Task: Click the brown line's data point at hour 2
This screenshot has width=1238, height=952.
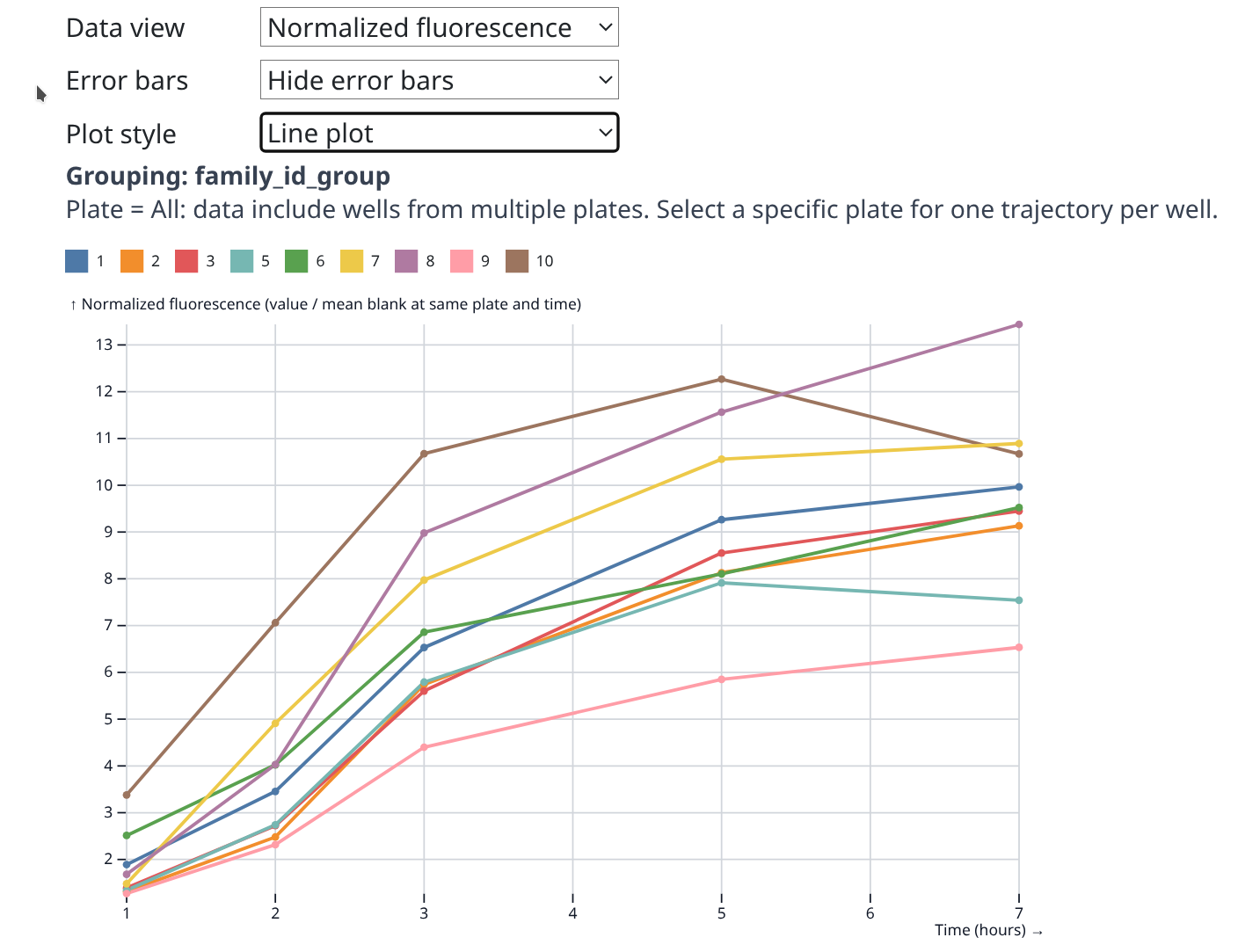Action: tap(275, 622)
